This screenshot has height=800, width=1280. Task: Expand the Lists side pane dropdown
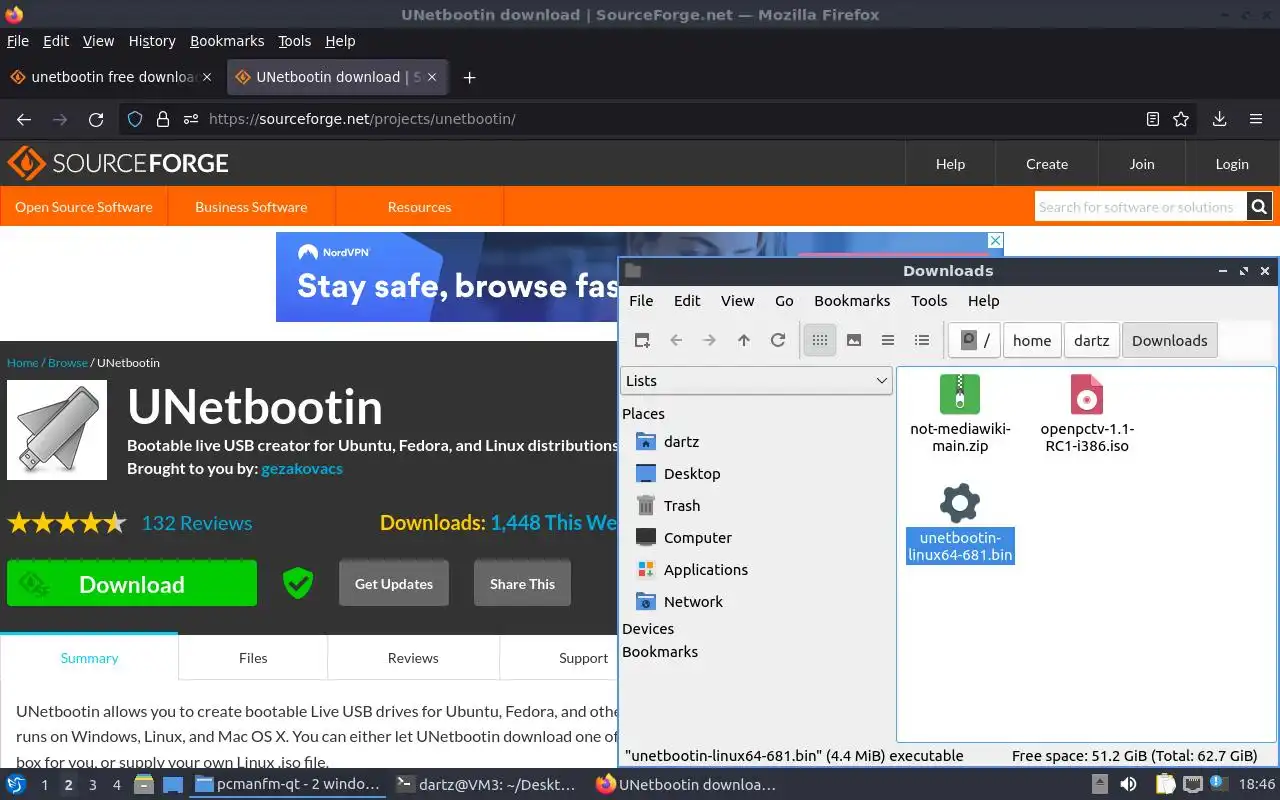point(757,381)
